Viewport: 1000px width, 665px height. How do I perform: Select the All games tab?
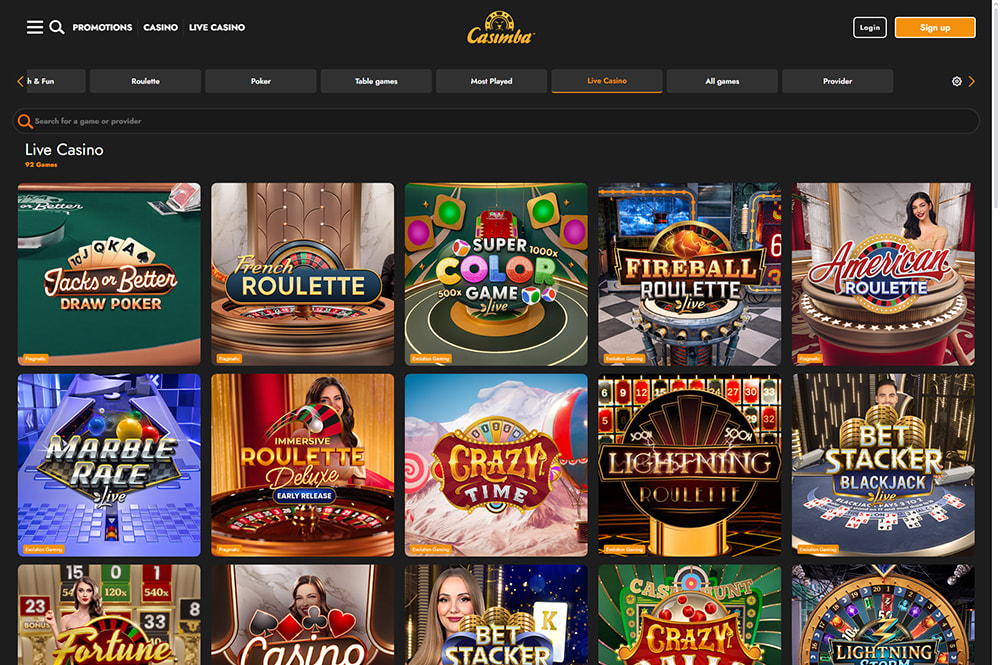[x=722, y=81]
